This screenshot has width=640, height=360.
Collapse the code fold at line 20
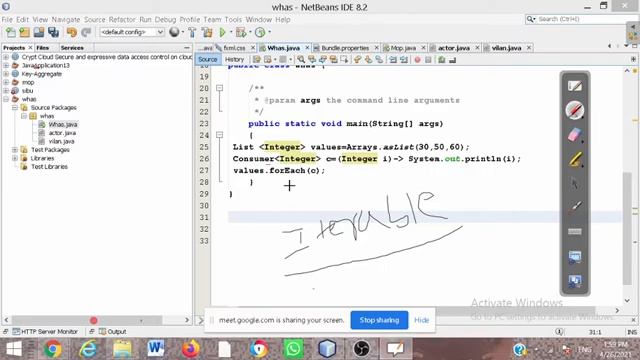tap(220, 88)
